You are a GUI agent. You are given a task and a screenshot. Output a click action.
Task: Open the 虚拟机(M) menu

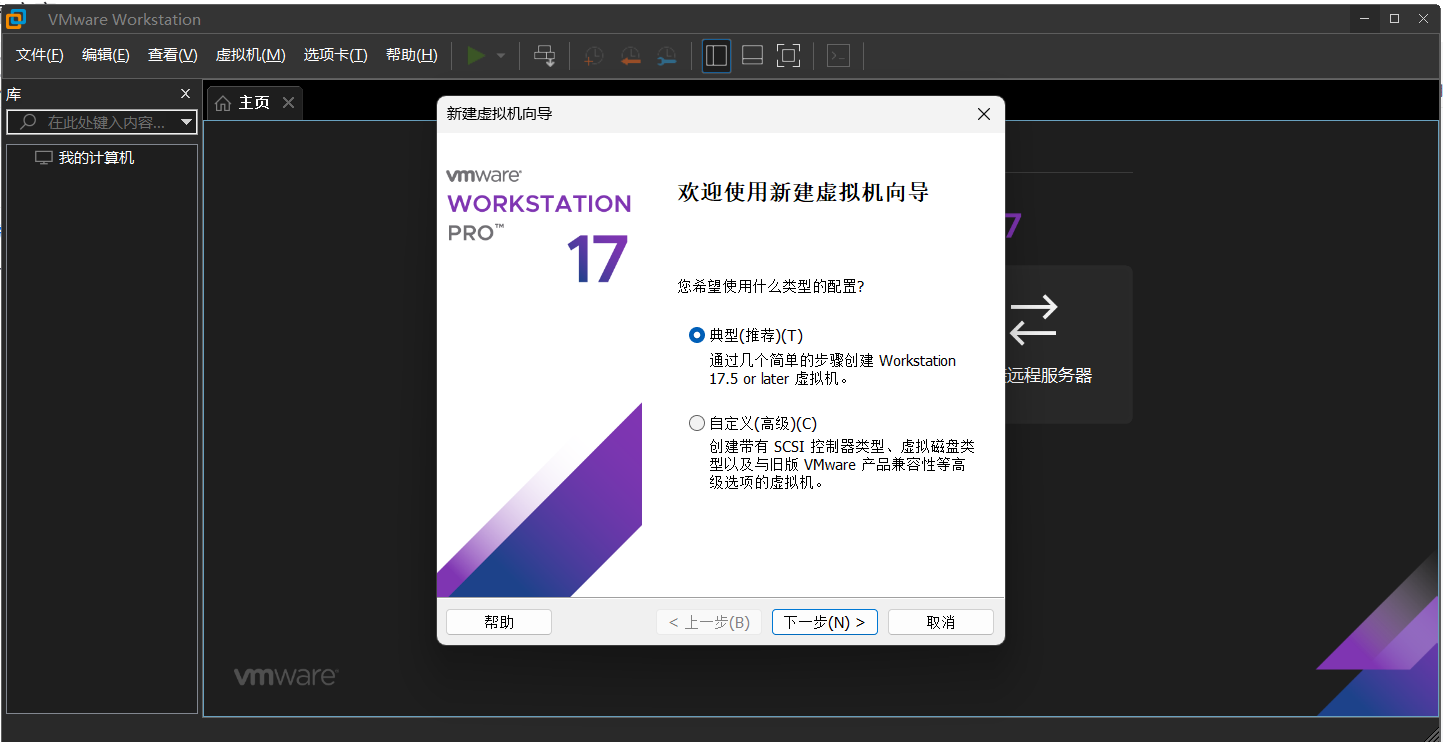251,55
